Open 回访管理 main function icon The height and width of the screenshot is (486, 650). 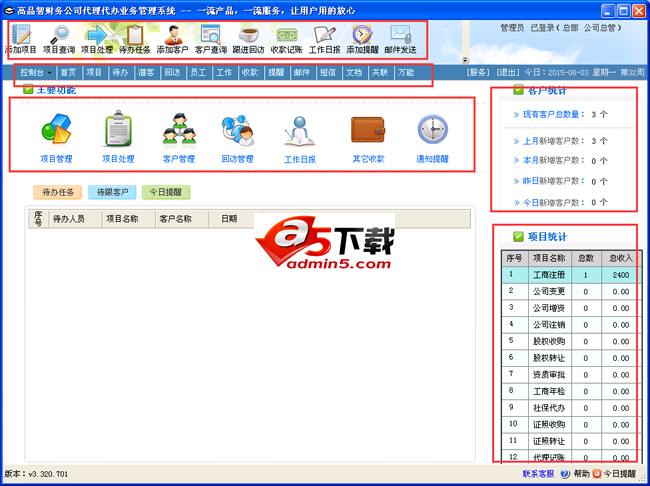click(x=238, y=130)
